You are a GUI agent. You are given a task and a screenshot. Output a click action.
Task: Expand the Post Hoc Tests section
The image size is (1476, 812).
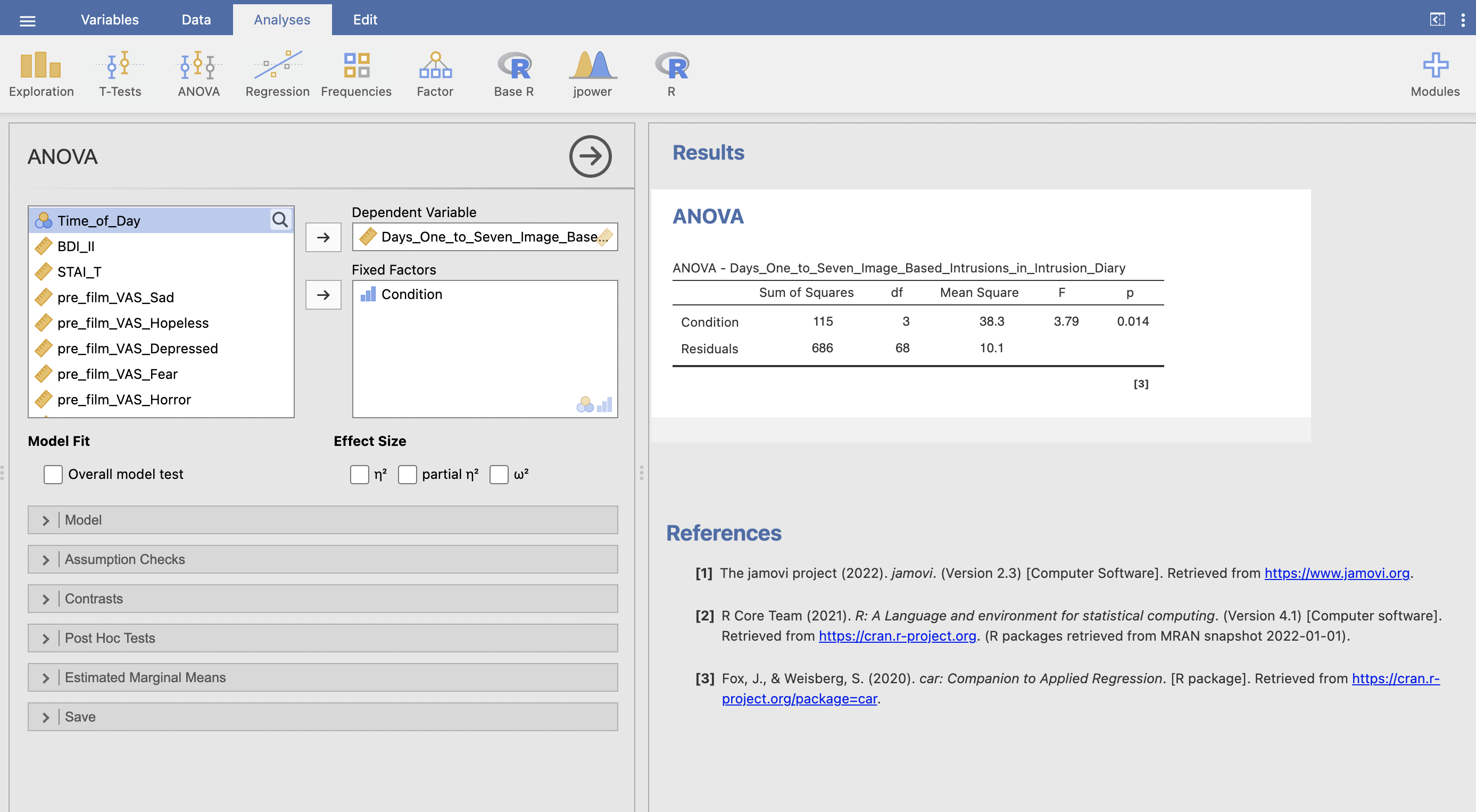(x=322, y=638)
